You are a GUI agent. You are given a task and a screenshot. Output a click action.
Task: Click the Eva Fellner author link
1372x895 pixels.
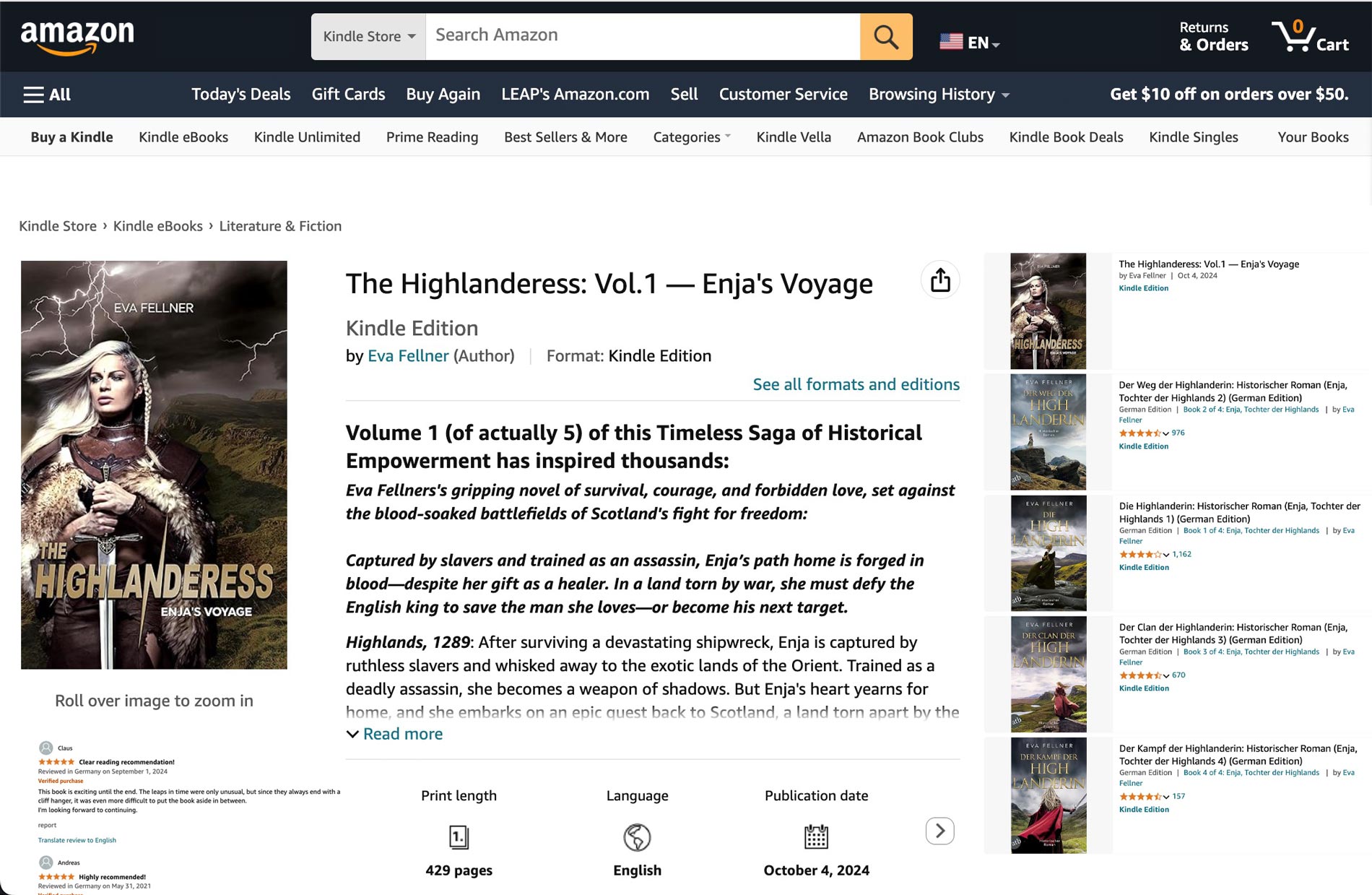pyautogui.click(x=408, y=356)
